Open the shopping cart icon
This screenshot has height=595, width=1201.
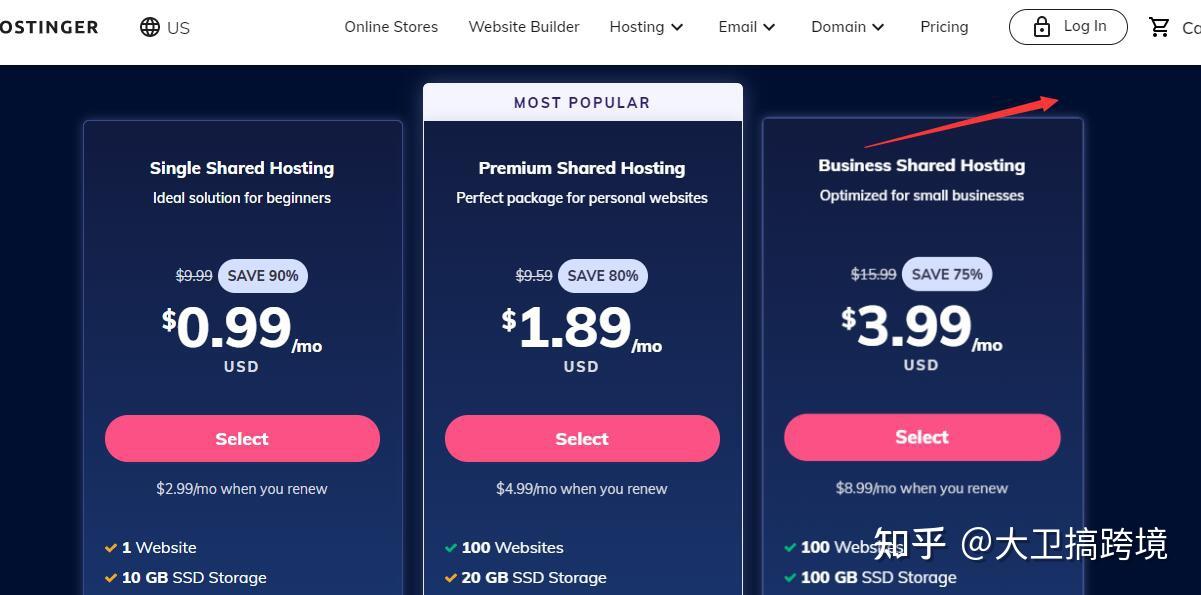point(1159,27)
